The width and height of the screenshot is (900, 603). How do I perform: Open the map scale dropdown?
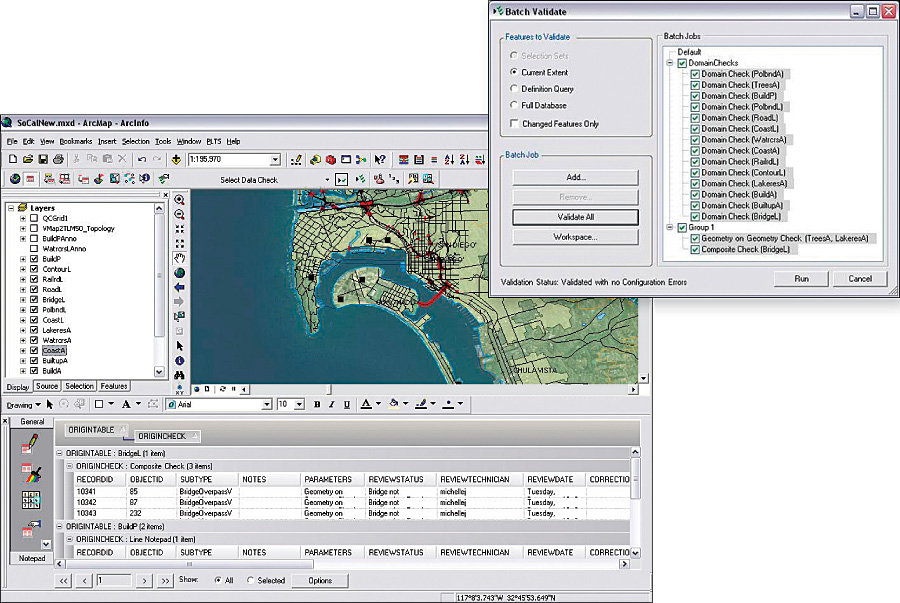pyautogui.click(x=275, y=160)
